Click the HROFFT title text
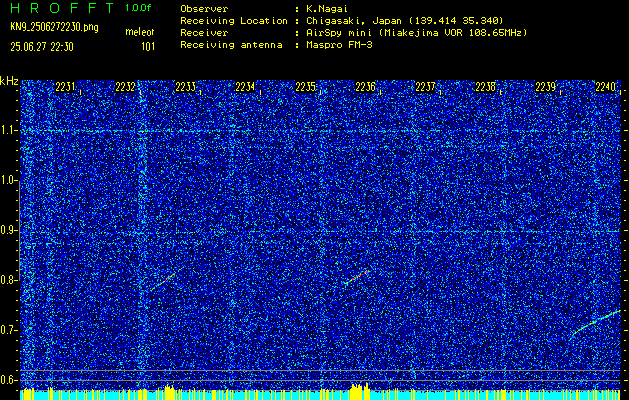This screenshot has width=629, height=400. tap(62, 8)
